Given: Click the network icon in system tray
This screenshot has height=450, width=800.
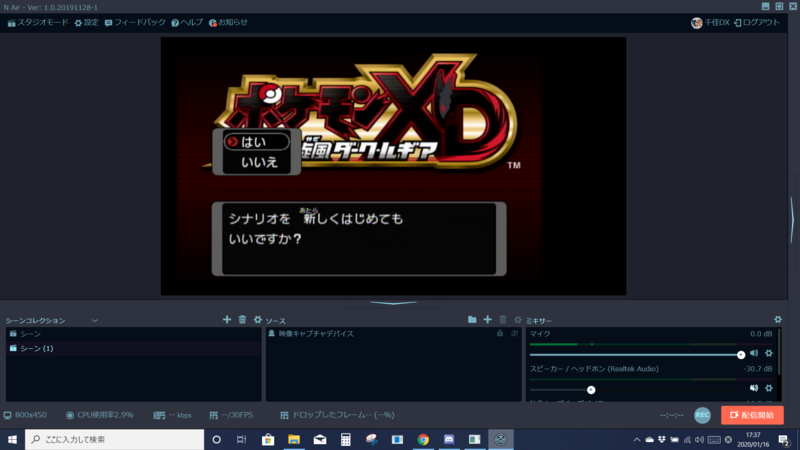Looking at the screenshot, I should click(687, 440).
